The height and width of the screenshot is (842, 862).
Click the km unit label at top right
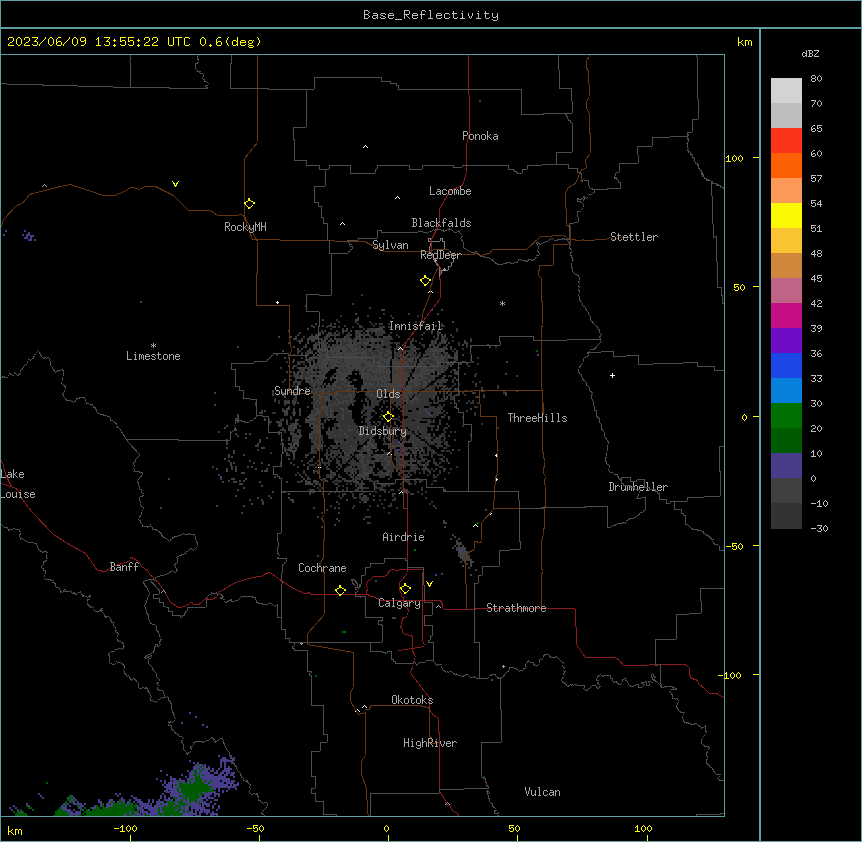tap(745, 42)
